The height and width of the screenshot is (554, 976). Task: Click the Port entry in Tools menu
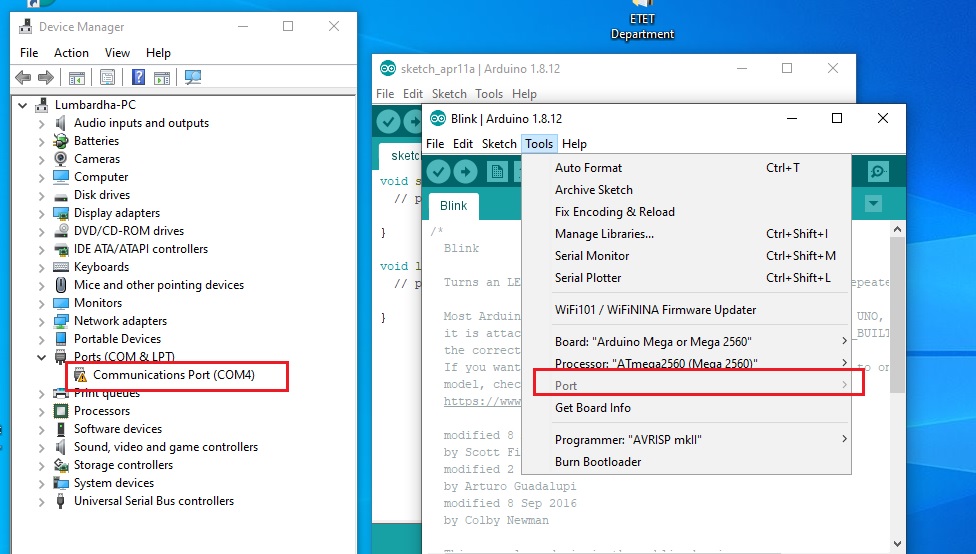coord(686,386)
